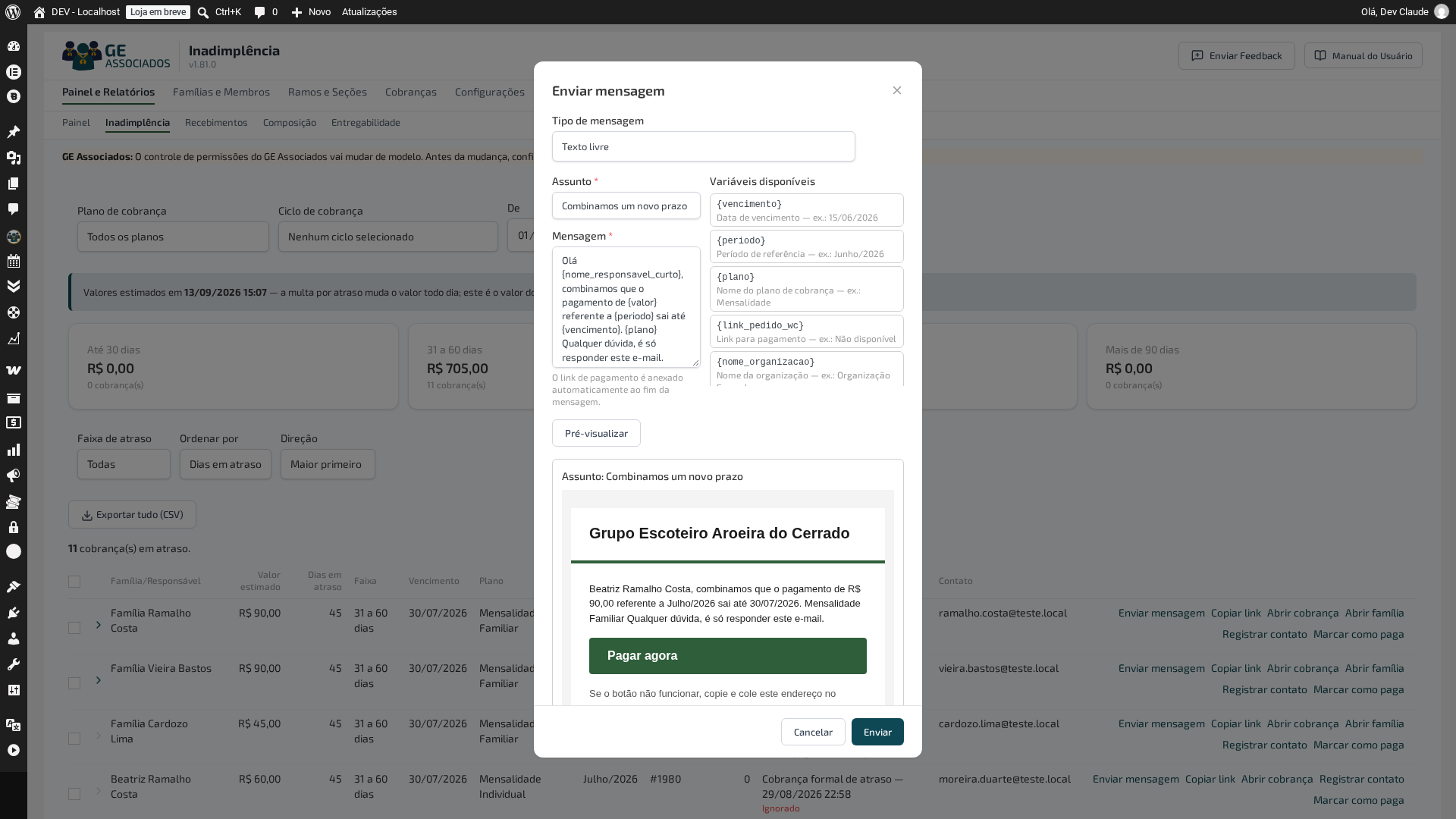Close the Enviar mensagem dialog

click(x=897, y=90)
